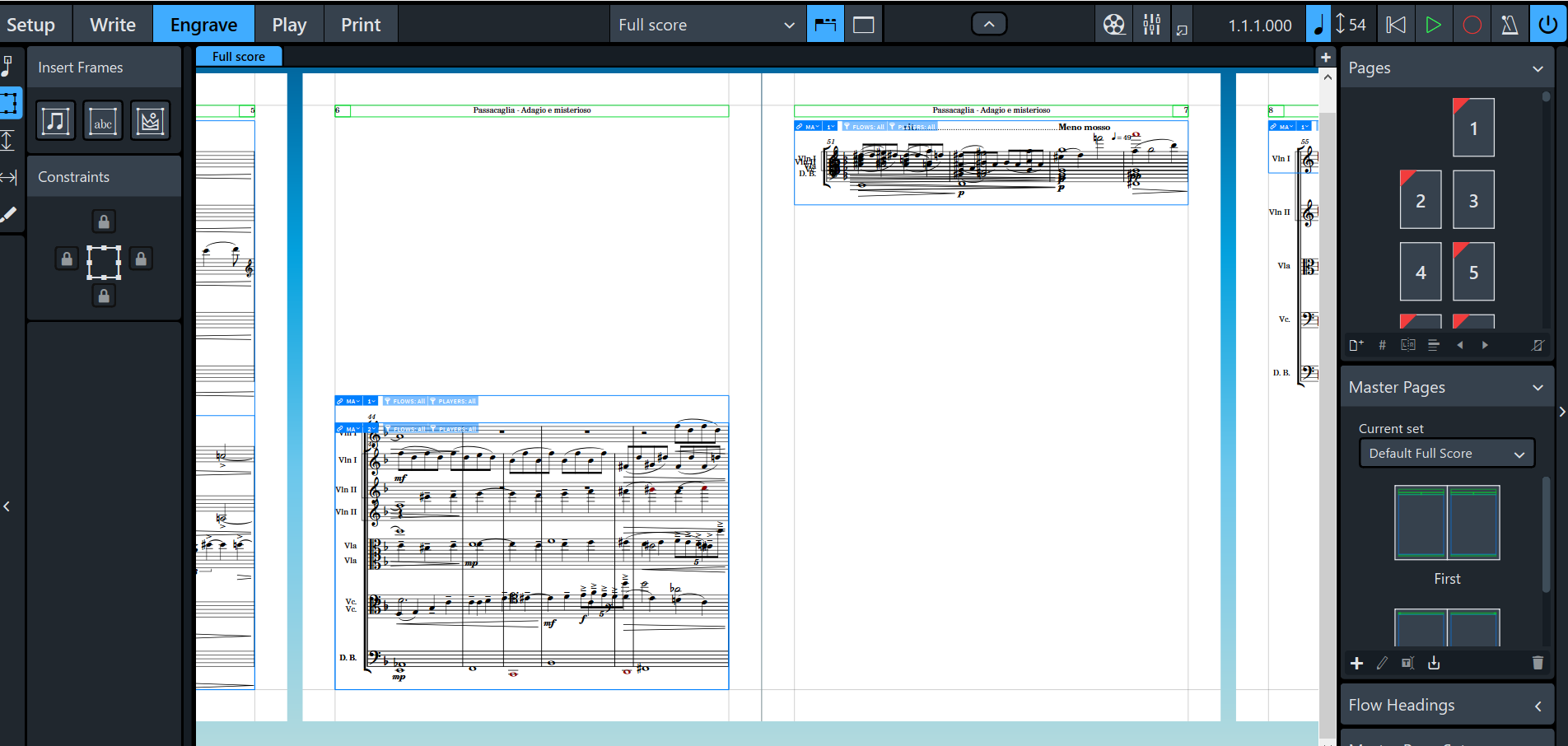Open the Engrave mode tab
The height and width of the screenshot is (746, 1568).
coord(203,25)
